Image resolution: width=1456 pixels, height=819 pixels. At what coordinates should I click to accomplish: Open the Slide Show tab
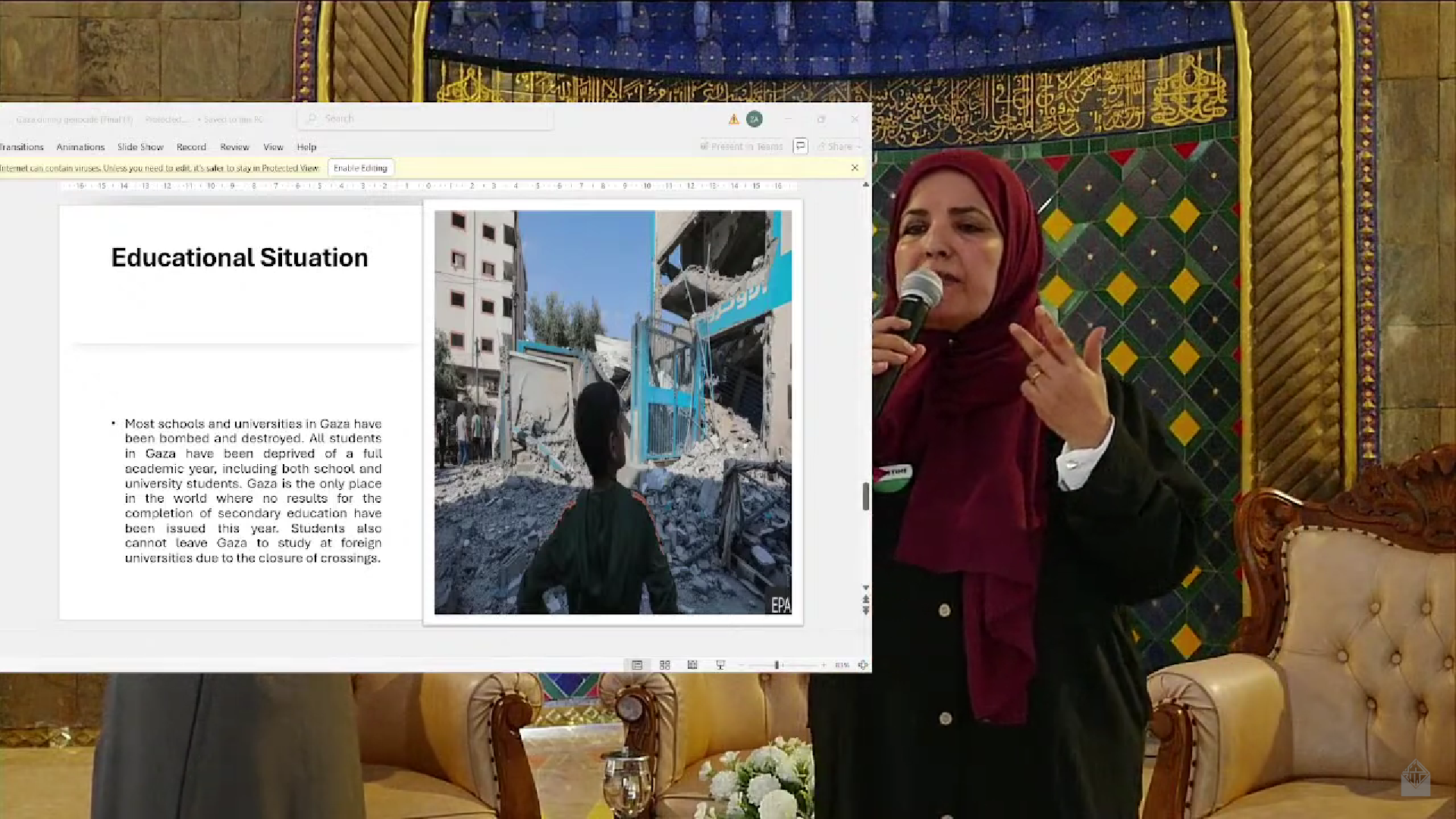(140, 147)
